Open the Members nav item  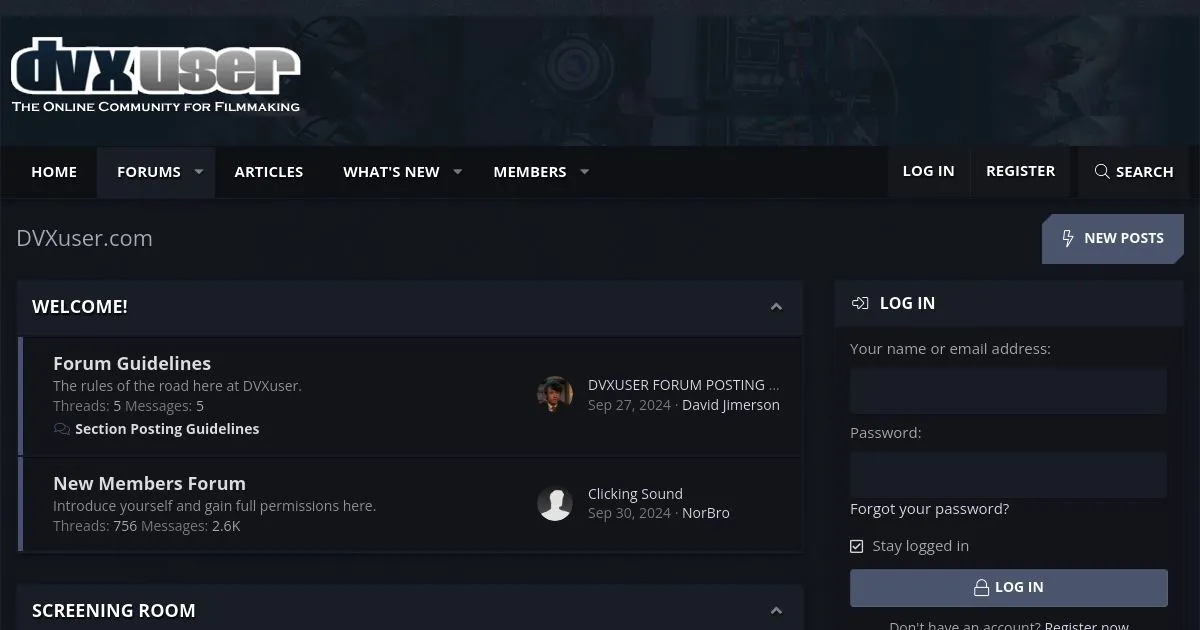[x=530, y=172]
